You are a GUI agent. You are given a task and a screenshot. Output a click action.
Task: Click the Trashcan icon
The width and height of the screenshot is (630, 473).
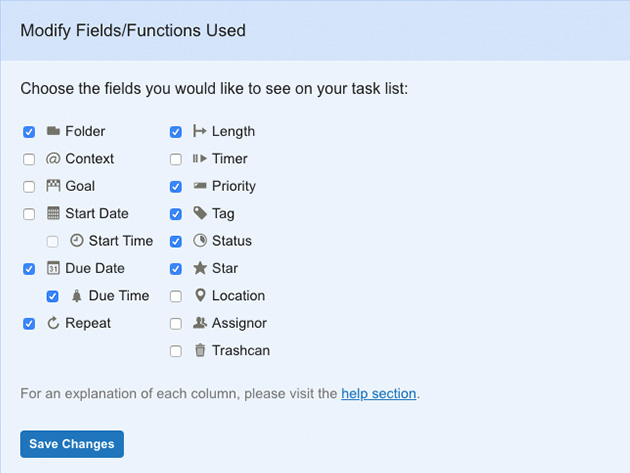(200, 350)
